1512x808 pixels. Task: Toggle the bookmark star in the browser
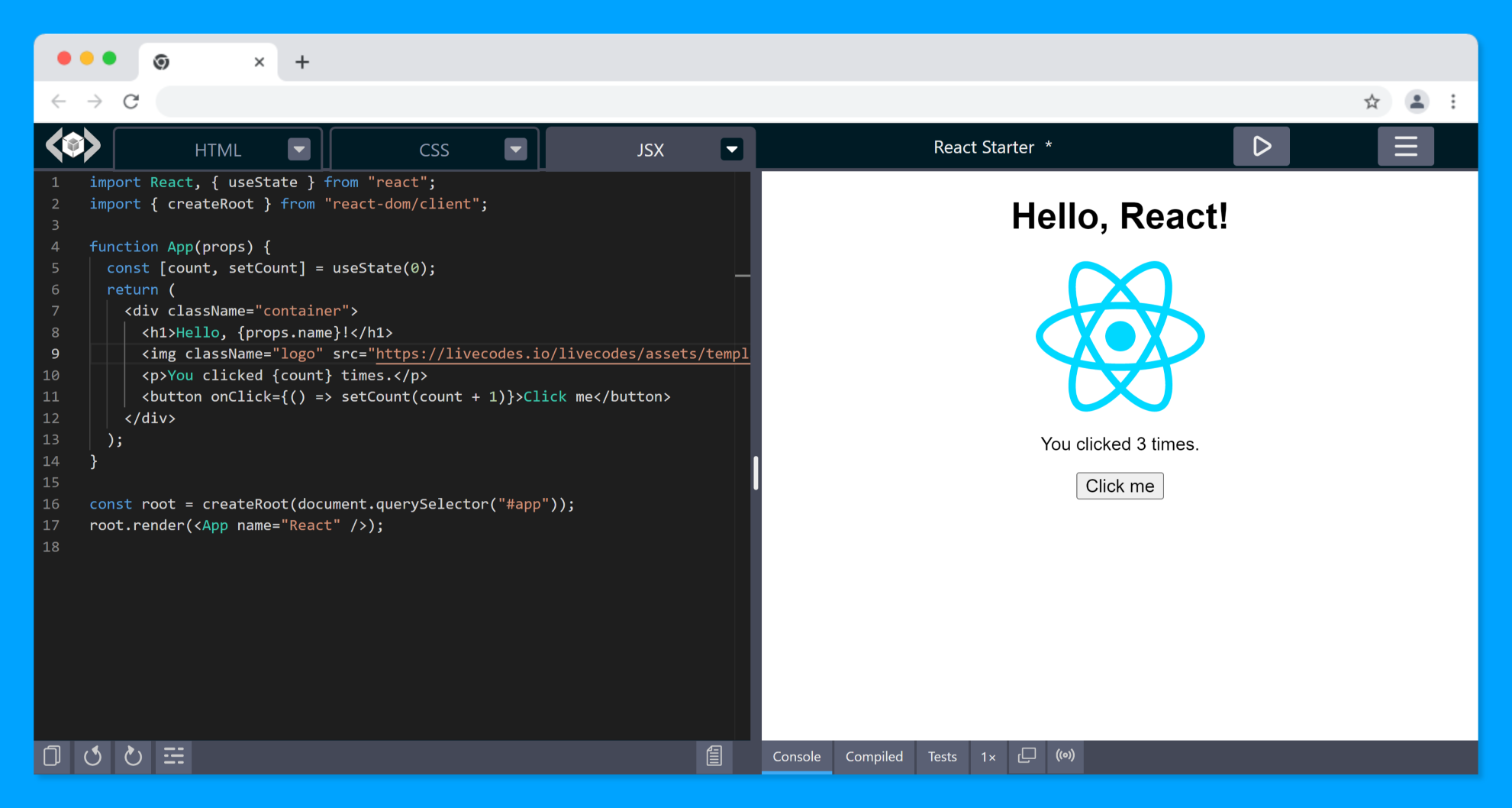tap(1372, 101)
